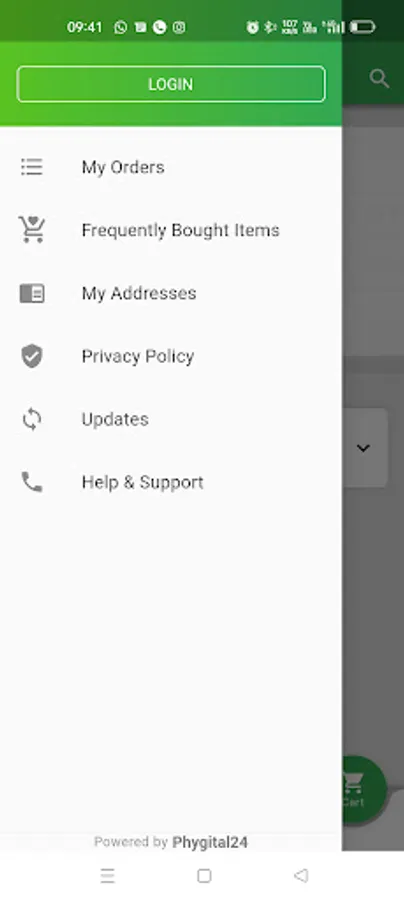Click the search magnifier icon
Image resolution: width=404 pixels, height=900 pixels.
[x=379, y=79]
